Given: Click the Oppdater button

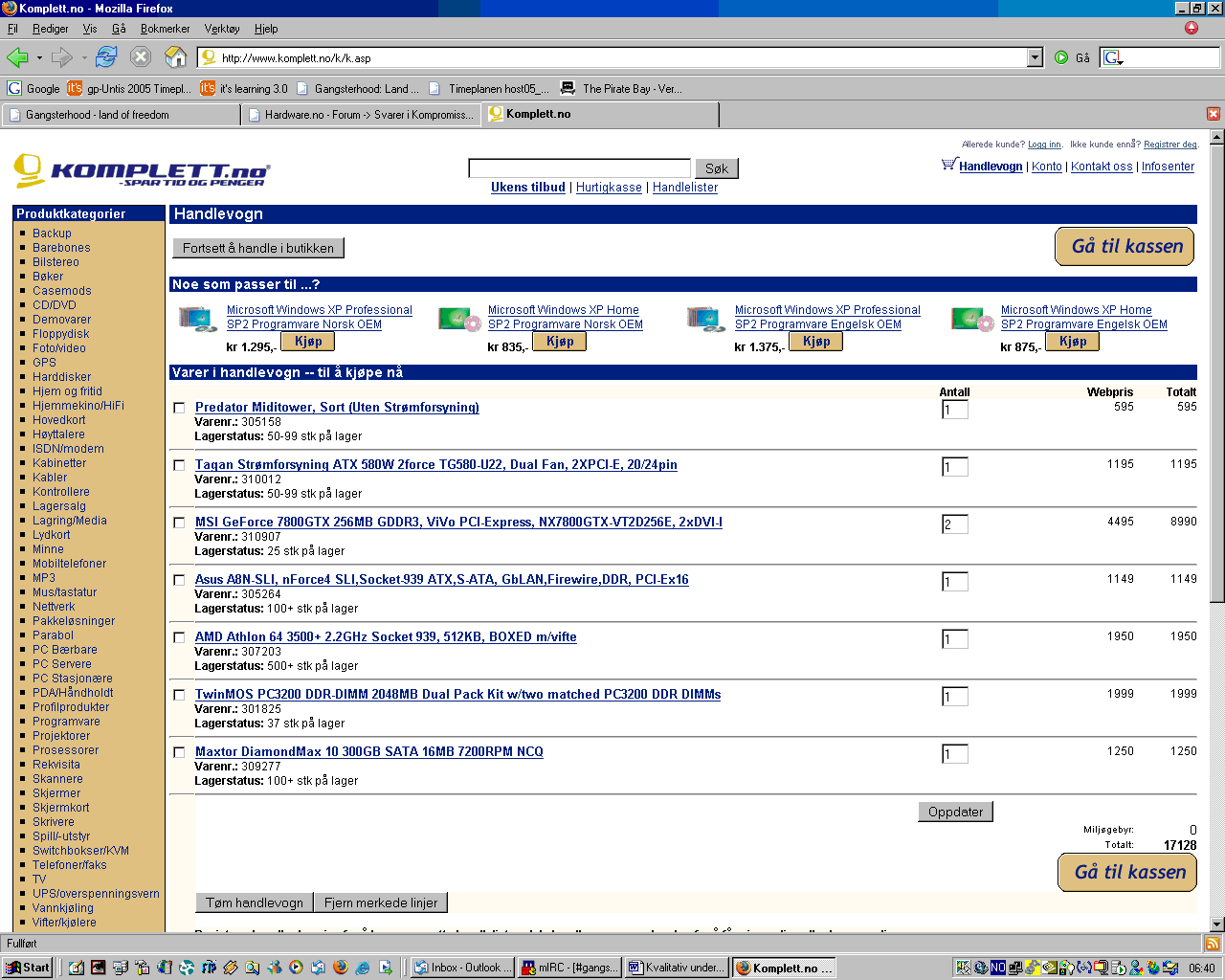Looking at the screenshot, I should (x=956, y=812).
